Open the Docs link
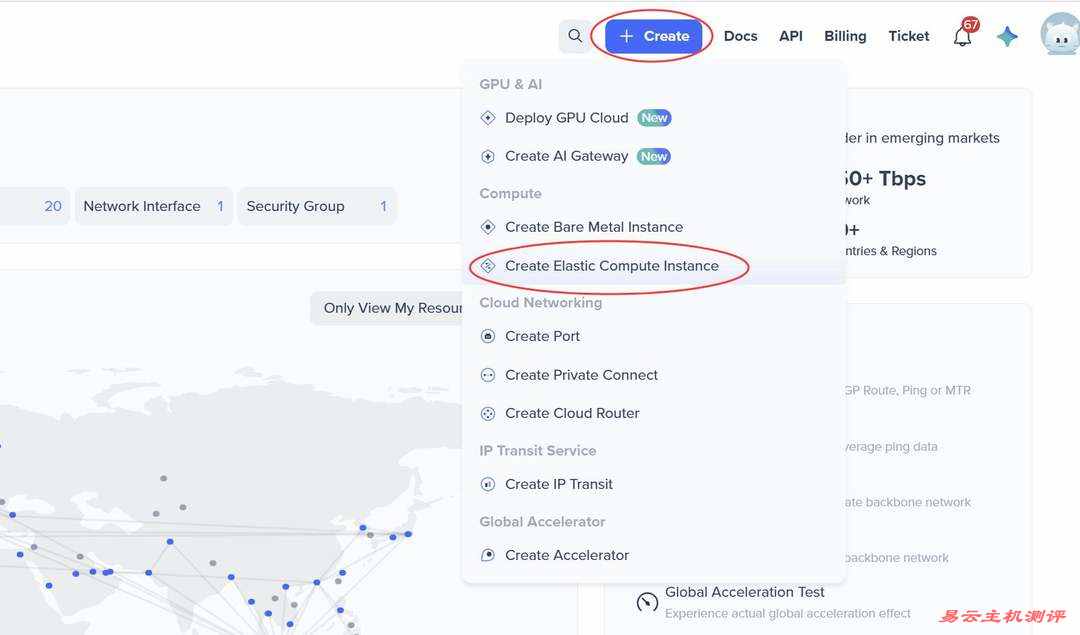Image resolution: width=1080 pixels, height=635 pixels. click(740, 36)
